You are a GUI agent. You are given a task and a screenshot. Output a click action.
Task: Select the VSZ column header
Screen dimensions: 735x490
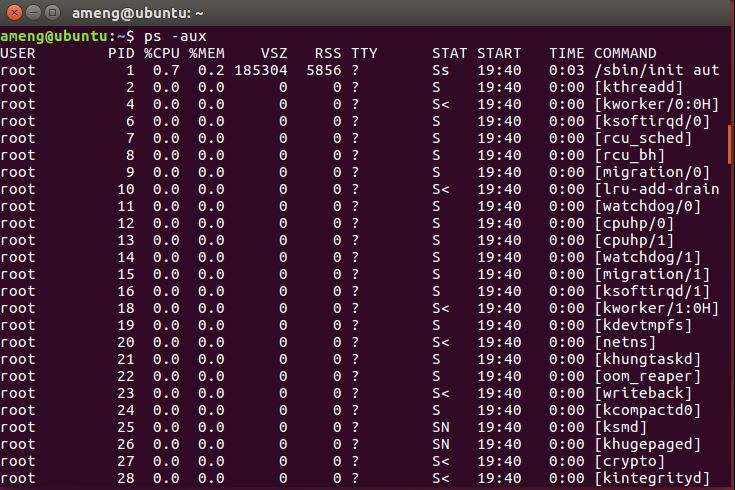tap(274, 53)
